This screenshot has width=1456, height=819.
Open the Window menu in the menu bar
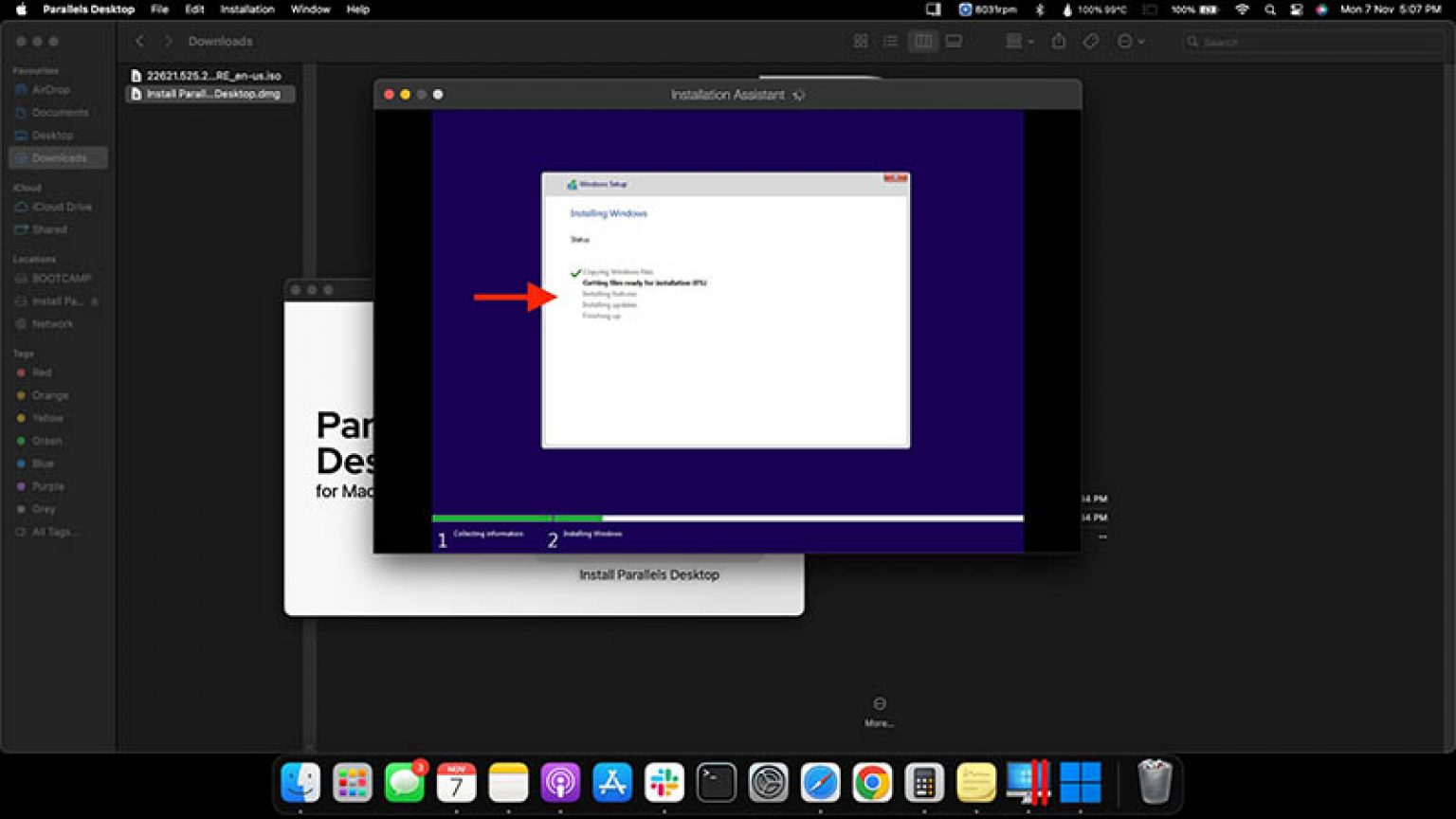[311, 9]
